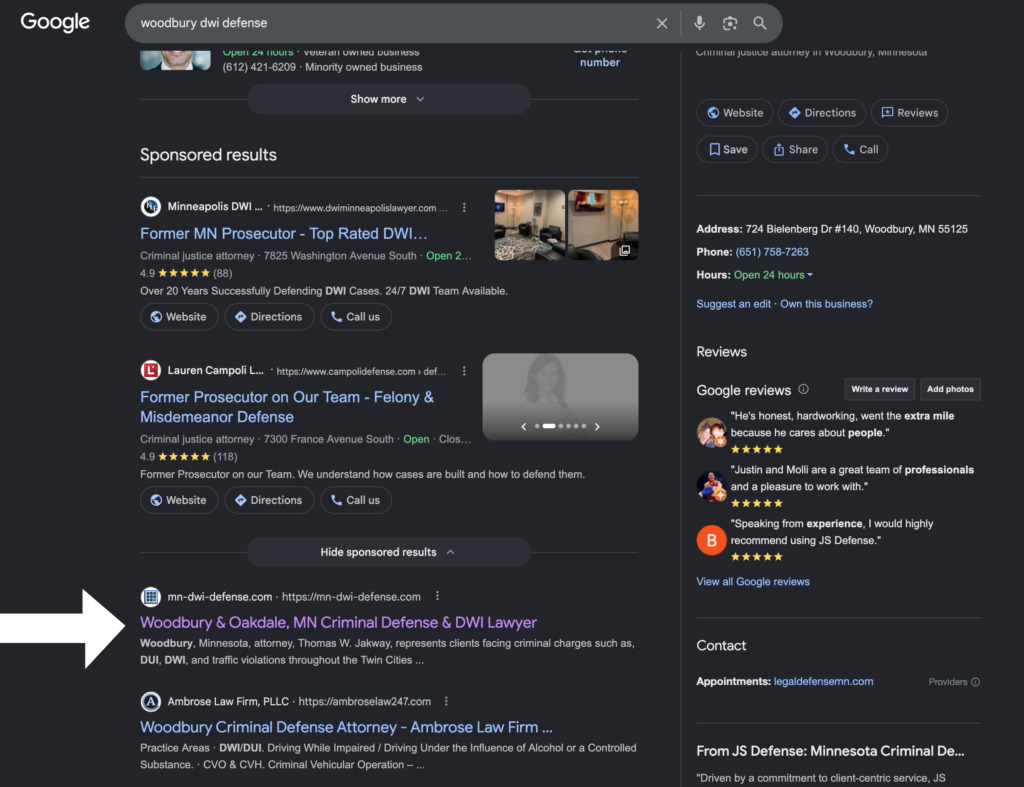Start voice search with the microphone icon
Image resolution: width=1024 pixels, height=787 pixels.
pos(699,23)
